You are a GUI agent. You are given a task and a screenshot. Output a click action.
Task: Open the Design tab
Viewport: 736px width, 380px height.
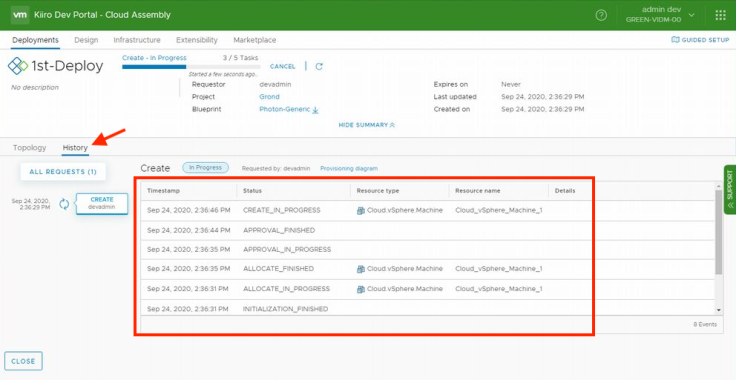pos(86,40)
